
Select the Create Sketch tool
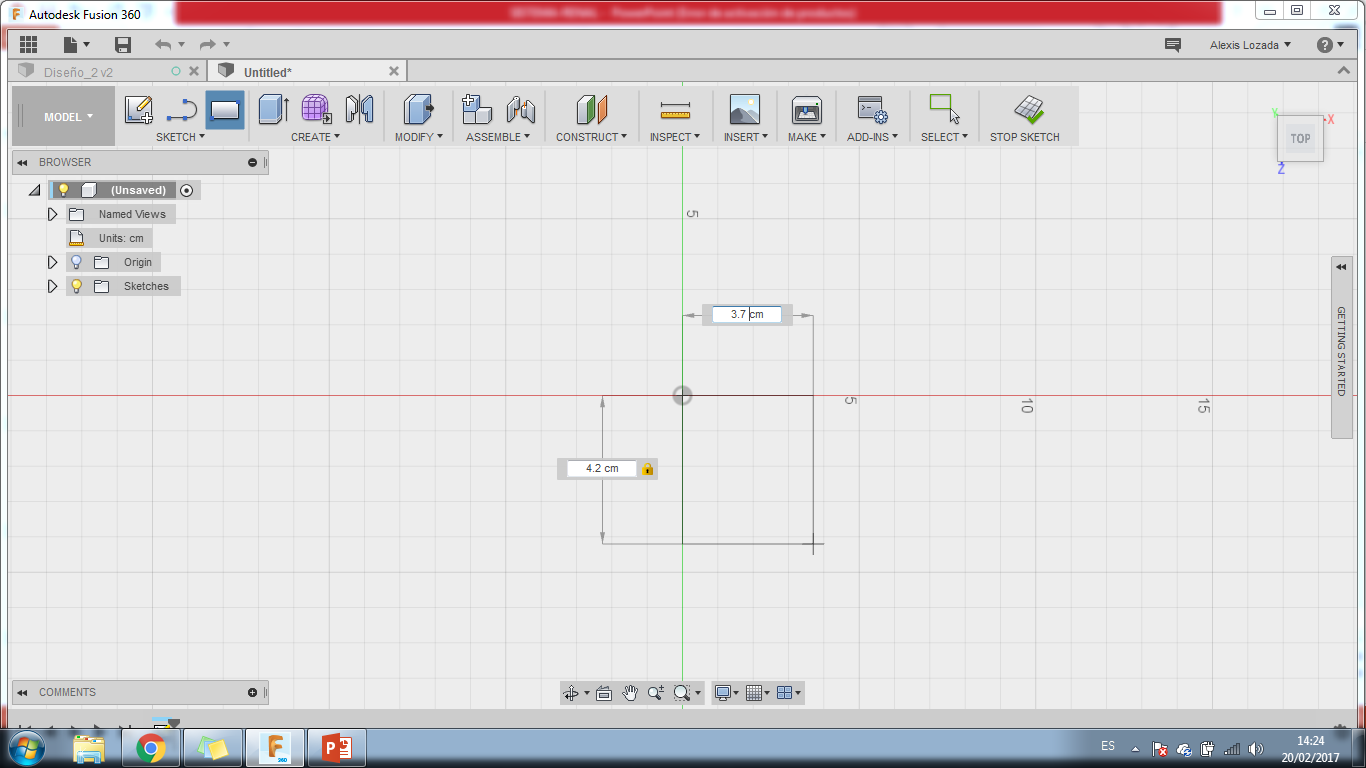139,110
